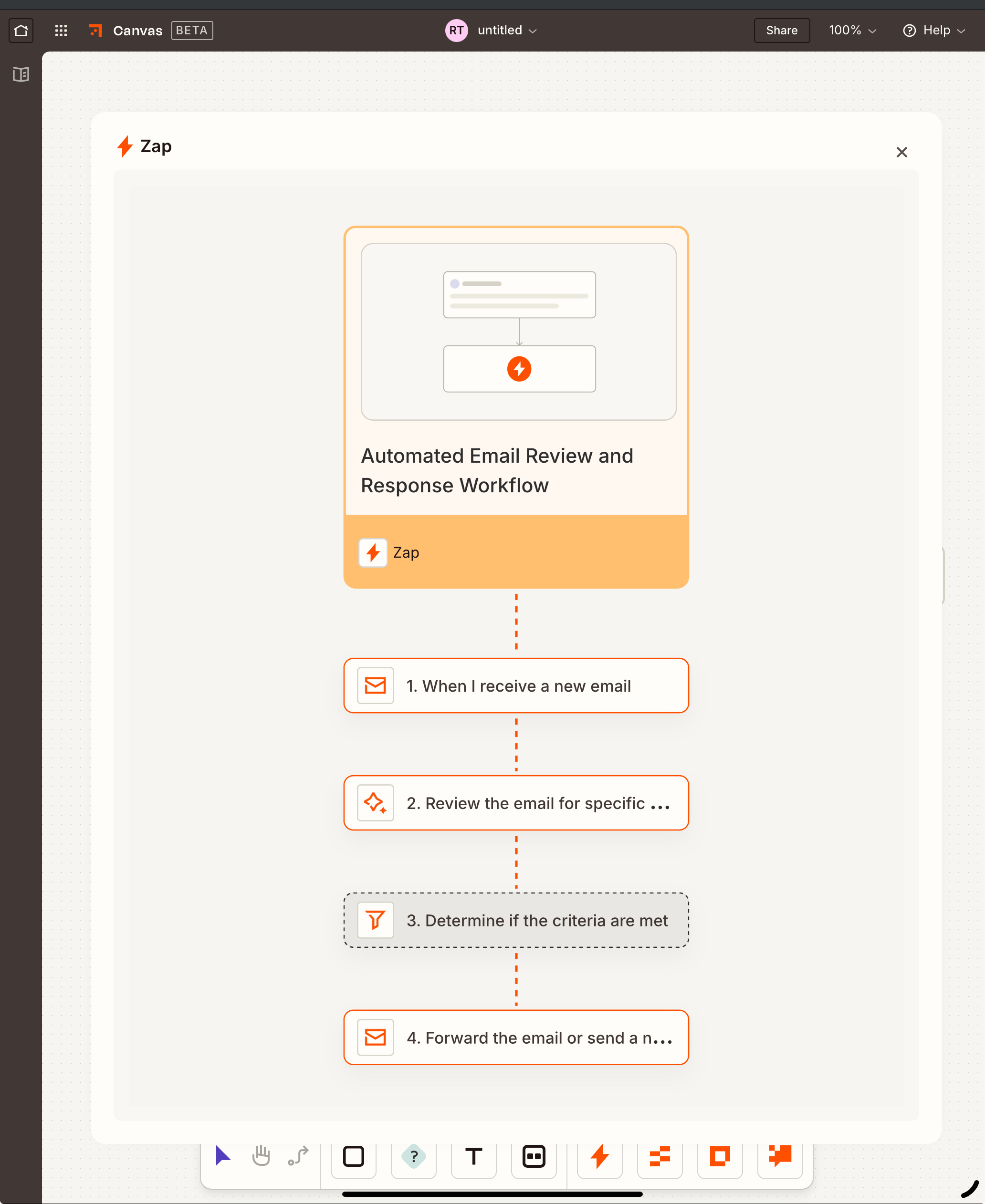Select step 3 Determine if criteria are met
985x1204 pixels.
coord(516,920)
